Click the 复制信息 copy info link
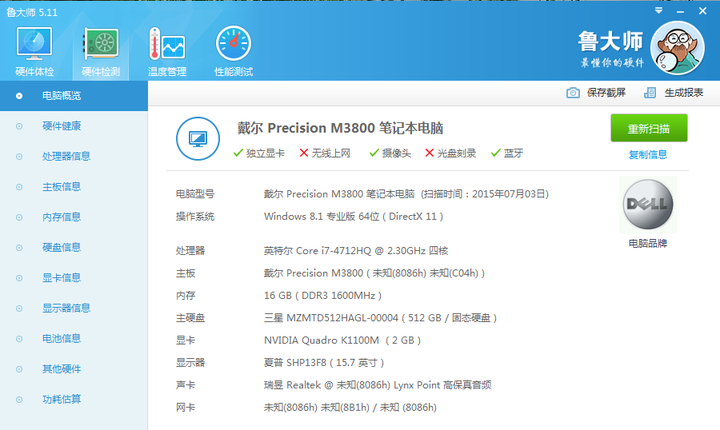This screenshot has width=720, height=430. tap(647, 155)
